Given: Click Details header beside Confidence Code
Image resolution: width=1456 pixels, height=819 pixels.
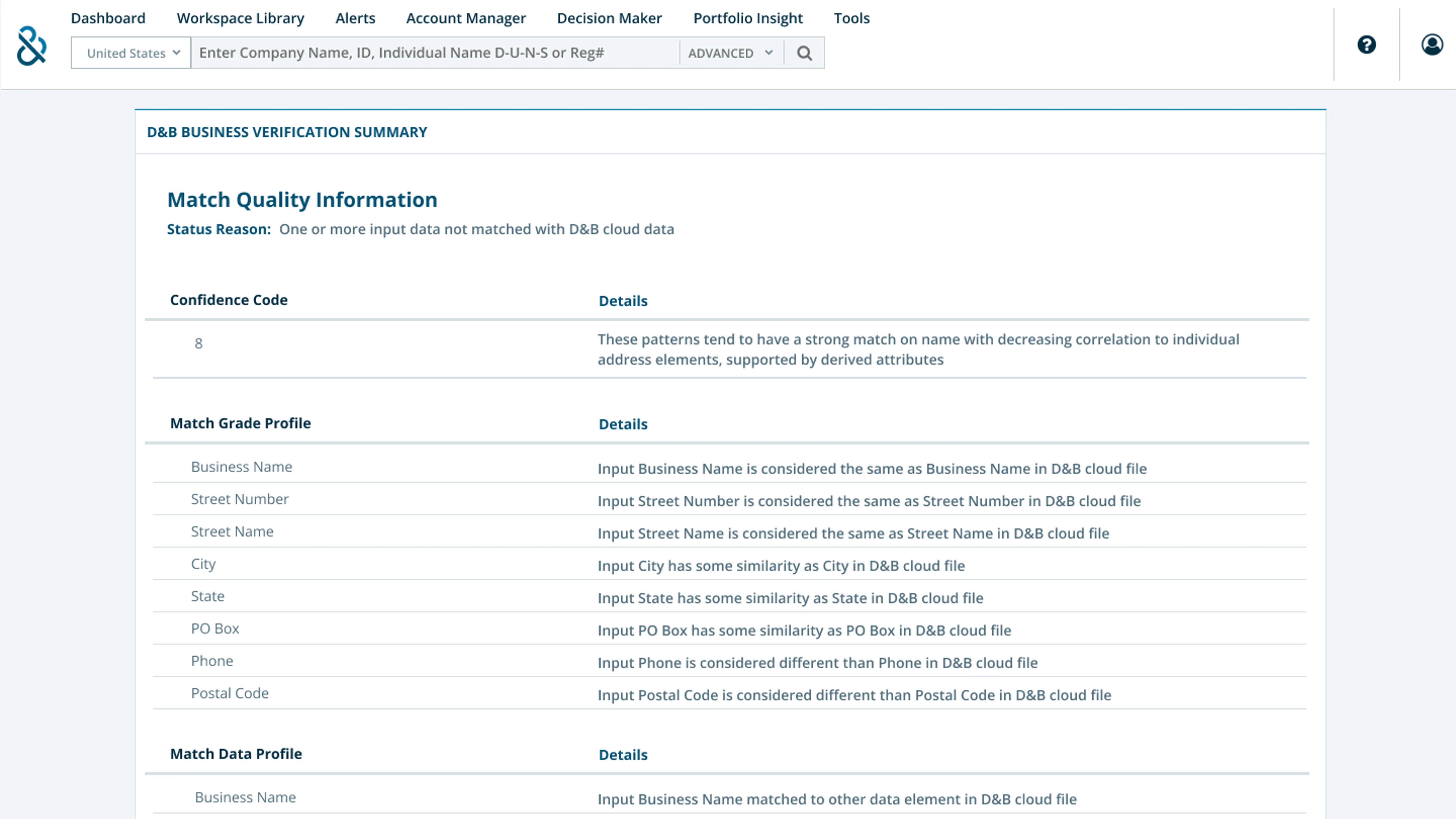Looking at the screenshot, I should point(623,301).
